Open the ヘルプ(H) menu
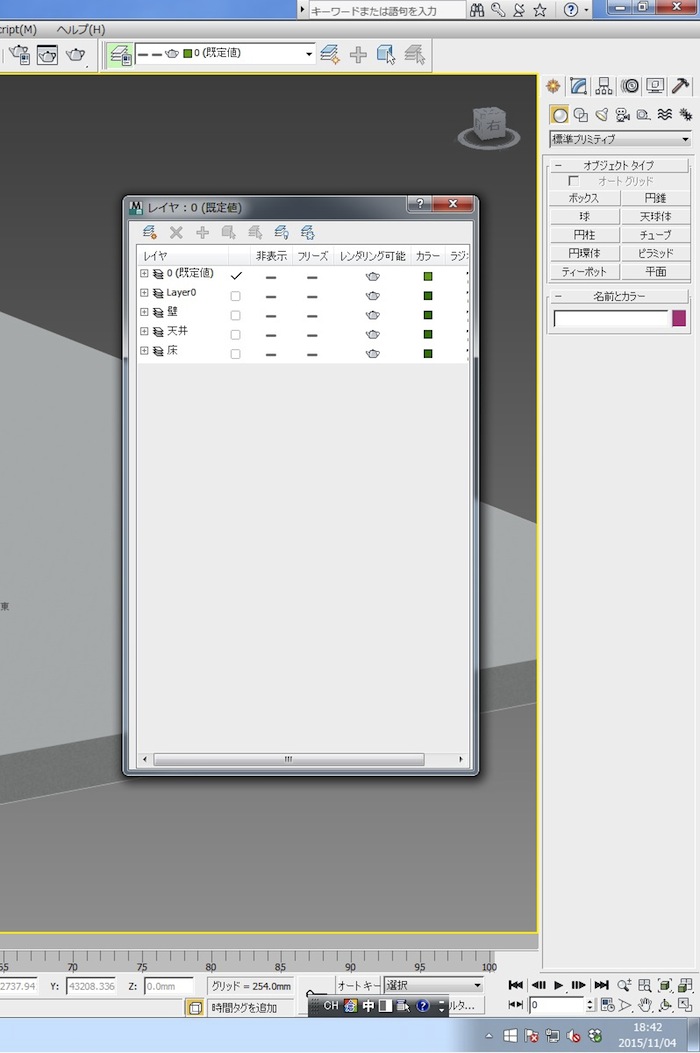700x1053 pixels. pos(80,29)
